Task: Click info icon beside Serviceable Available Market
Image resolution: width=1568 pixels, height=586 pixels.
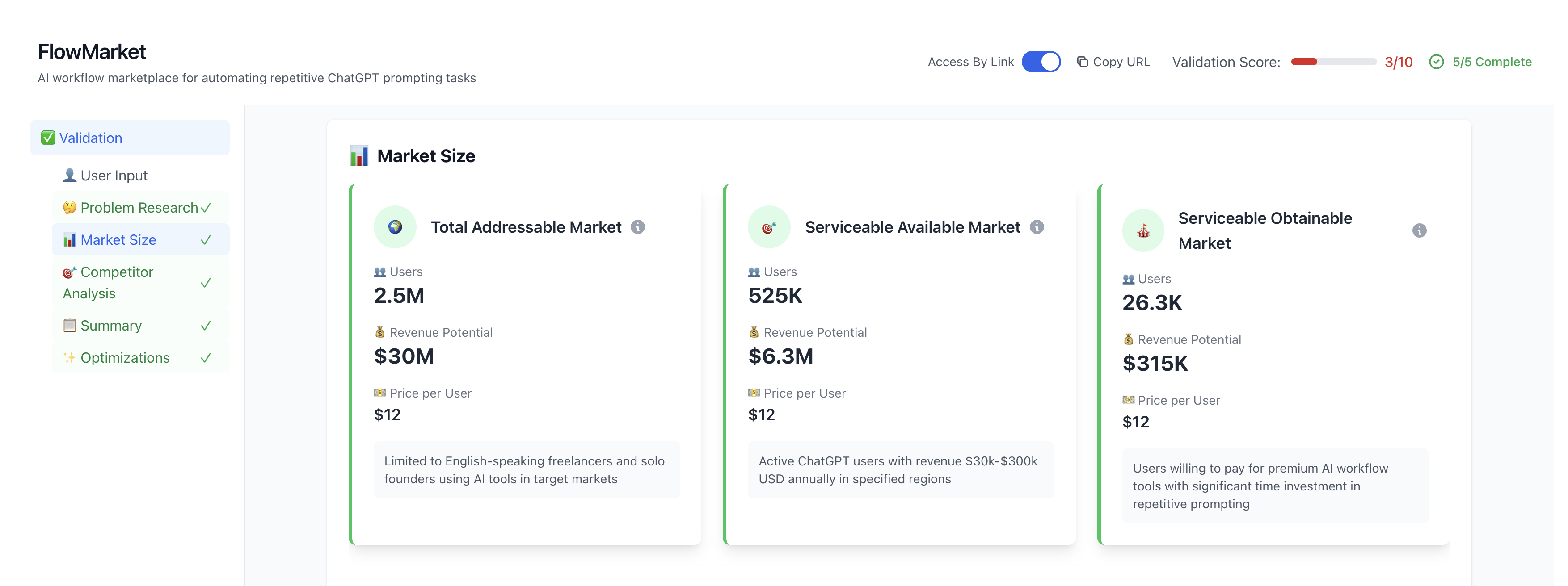Action: pos(1037,227)
